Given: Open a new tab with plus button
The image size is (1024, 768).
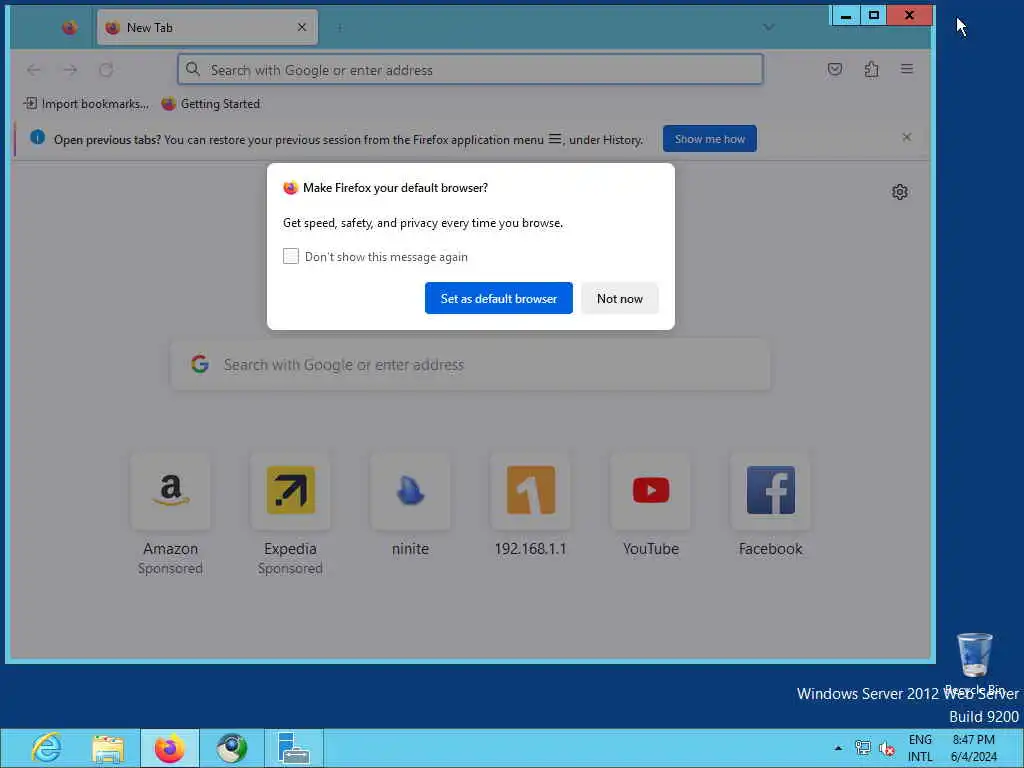Looking at the screenshot, I should pos(340,27).
